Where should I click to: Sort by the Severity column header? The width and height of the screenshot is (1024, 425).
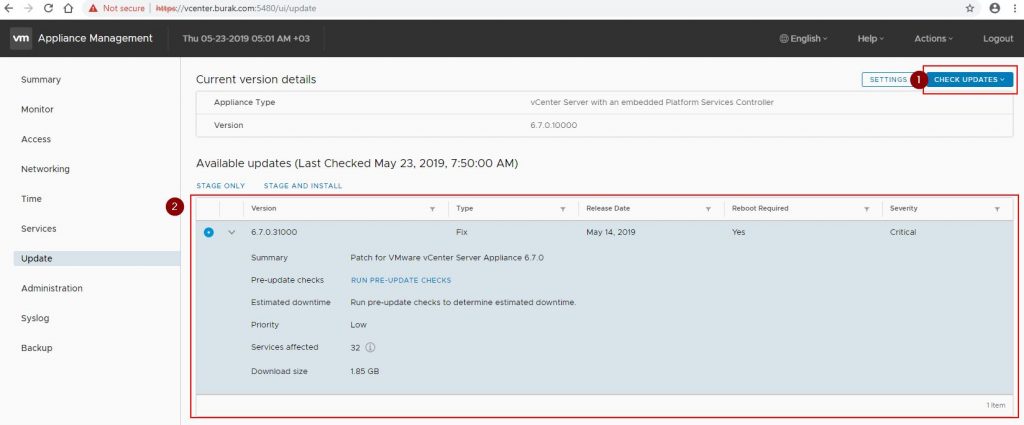903,208
